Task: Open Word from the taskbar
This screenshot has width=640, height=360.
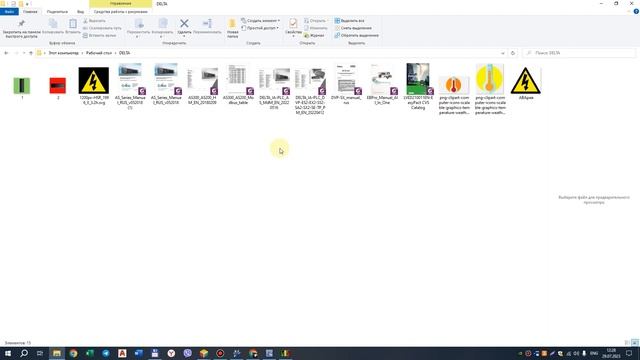Action: click(138, 353)
